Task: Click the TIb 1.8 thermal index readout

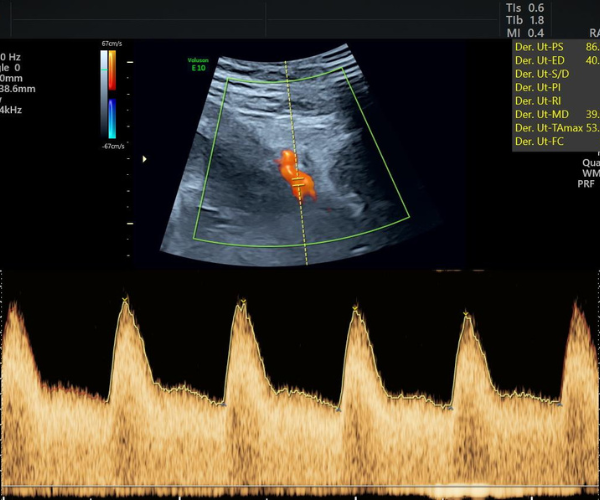Action: click(525, 20)
